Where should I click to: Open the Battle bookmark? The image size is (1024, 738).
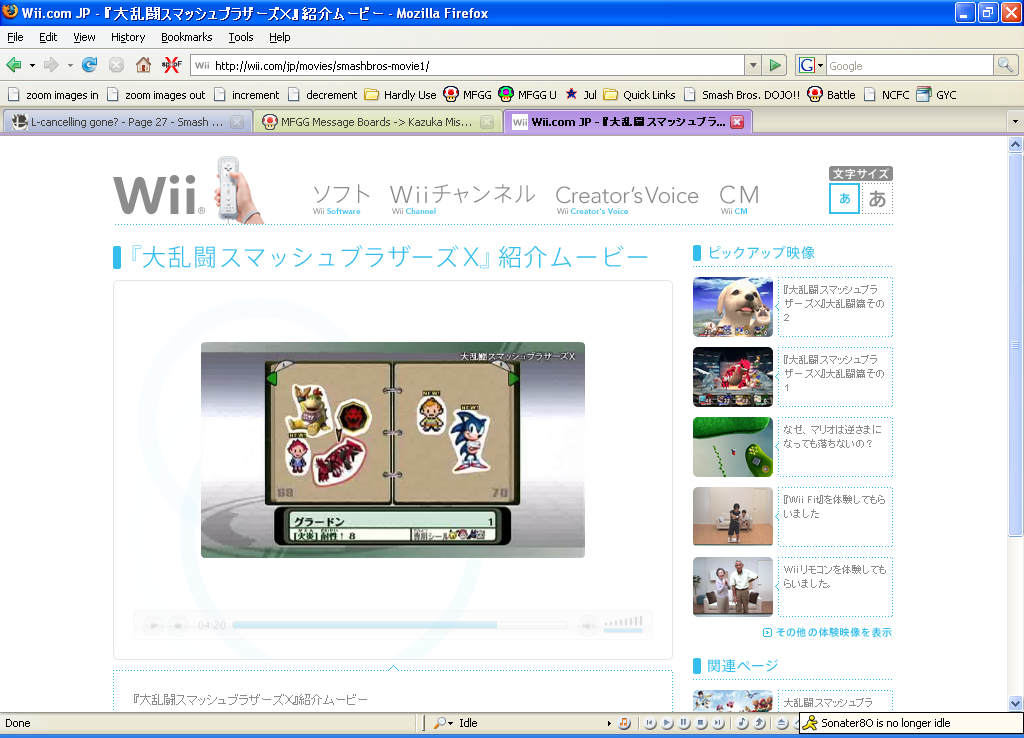[x=831, y=95]
